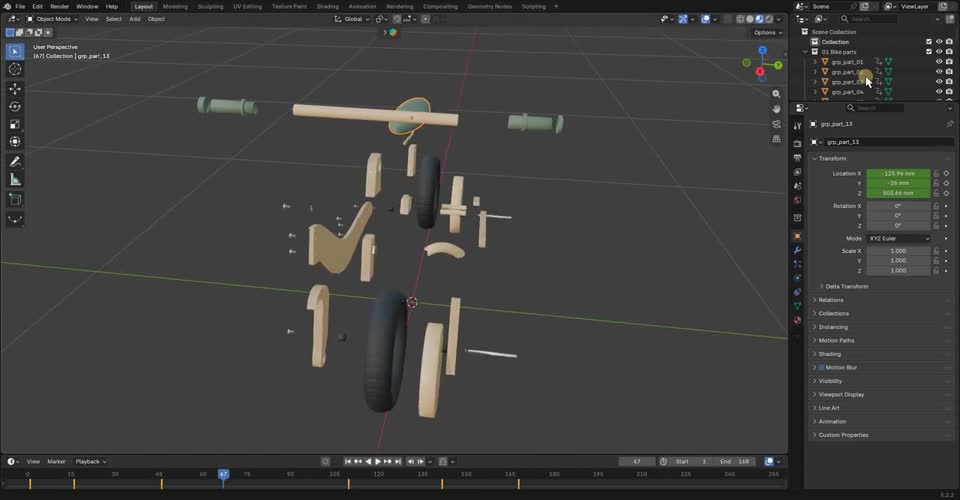960x500 pixels.
Task: Toggle camera view icon in viewport
Action: pos(776,124)
